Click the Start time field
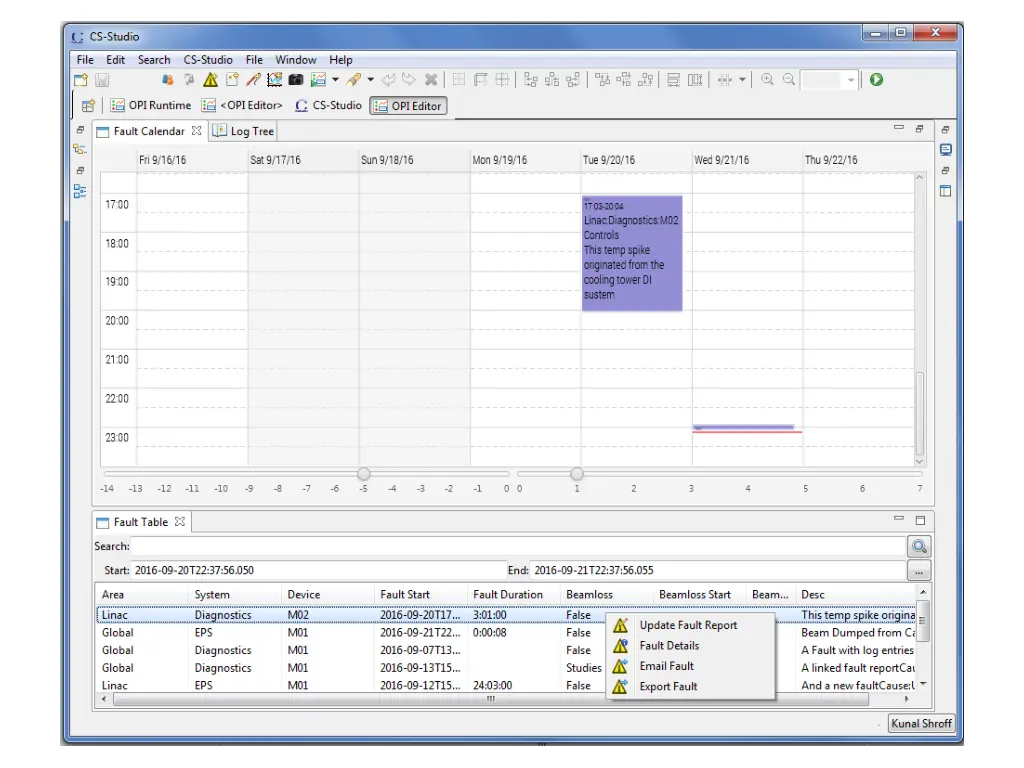The height and width of the screenshot is (768, 1024). tap(318, 570)
